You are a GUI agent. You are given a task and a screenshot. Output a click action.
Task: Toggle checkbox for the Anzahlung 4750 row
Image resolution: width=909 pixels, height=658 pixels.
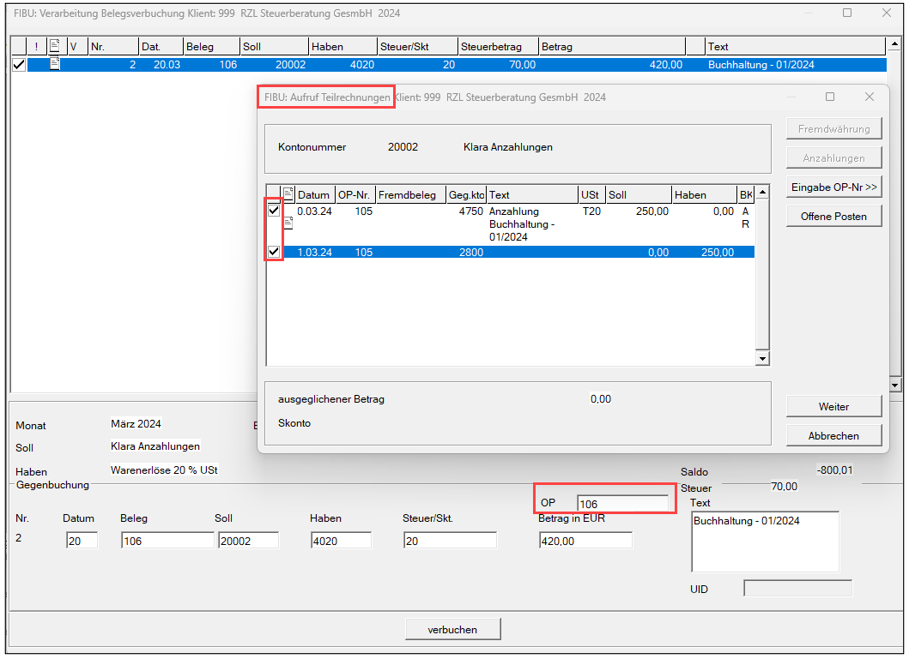(x=274, y=211)
